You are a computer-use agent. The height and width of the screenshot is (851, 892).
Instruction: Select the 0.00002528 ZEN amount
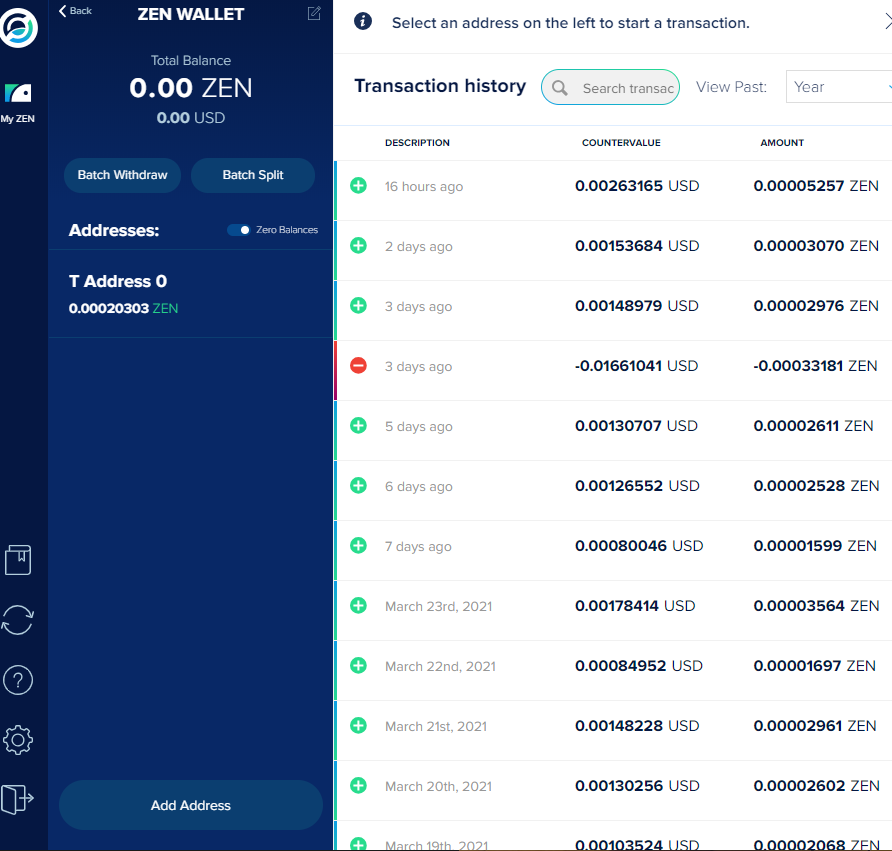coord(816,486)
